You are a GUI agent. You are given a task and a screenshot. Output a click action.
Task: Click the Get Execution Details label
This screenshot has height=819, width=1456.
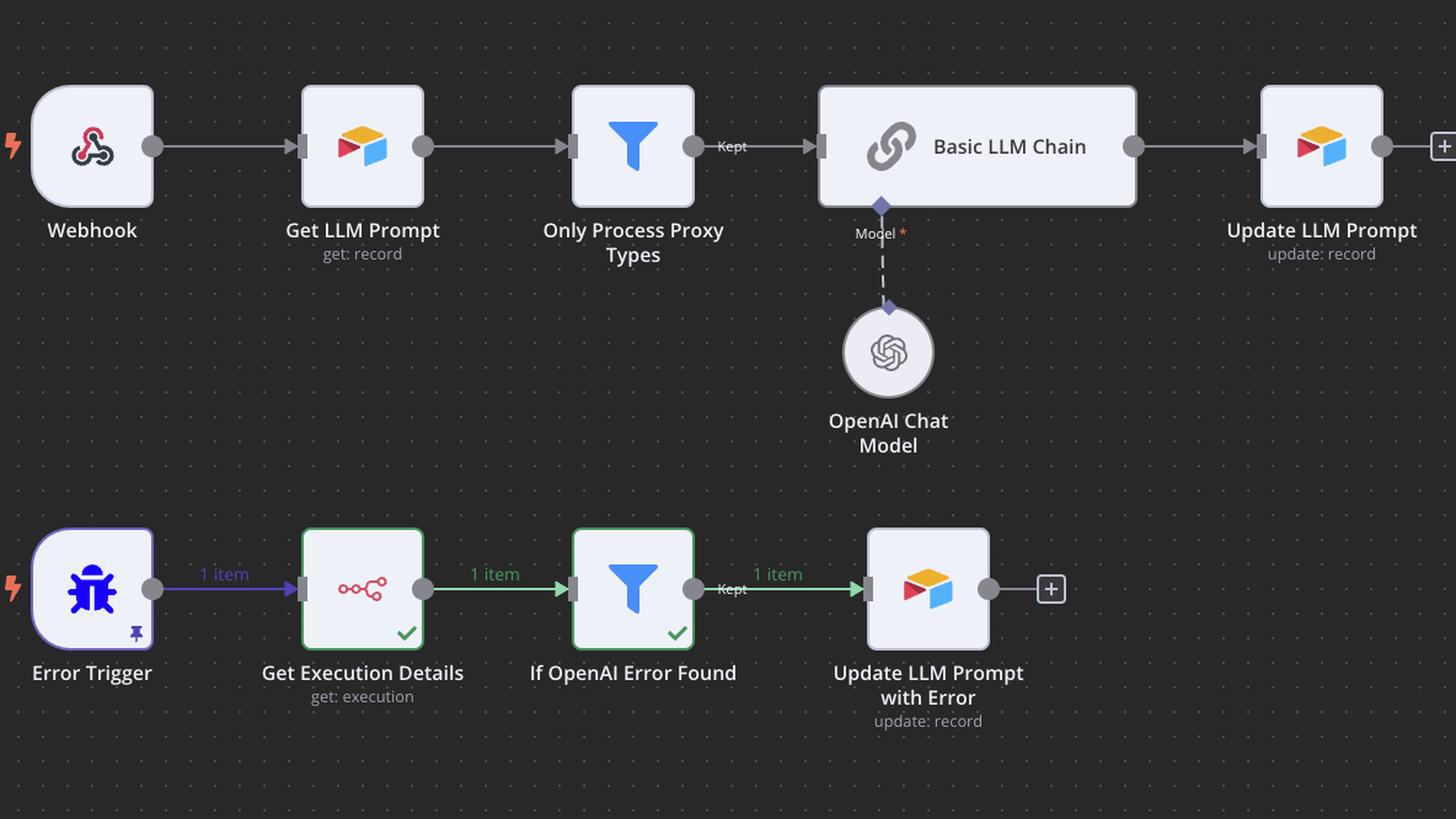pyautogui.click(x=362, y=673)
